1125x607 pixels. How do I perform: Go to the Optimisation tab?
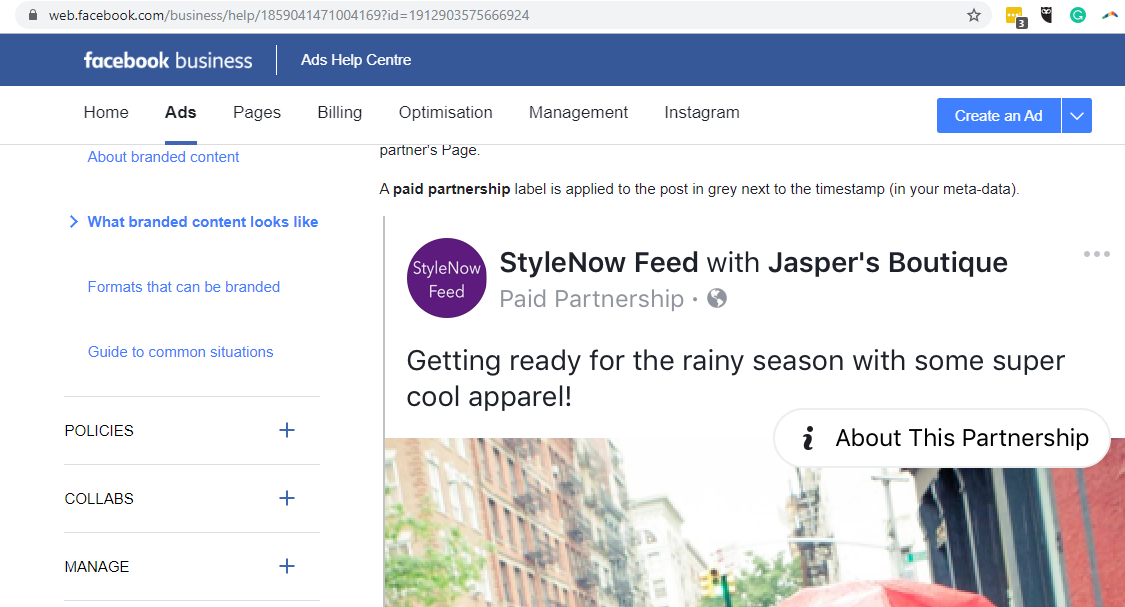click(445, 112)
